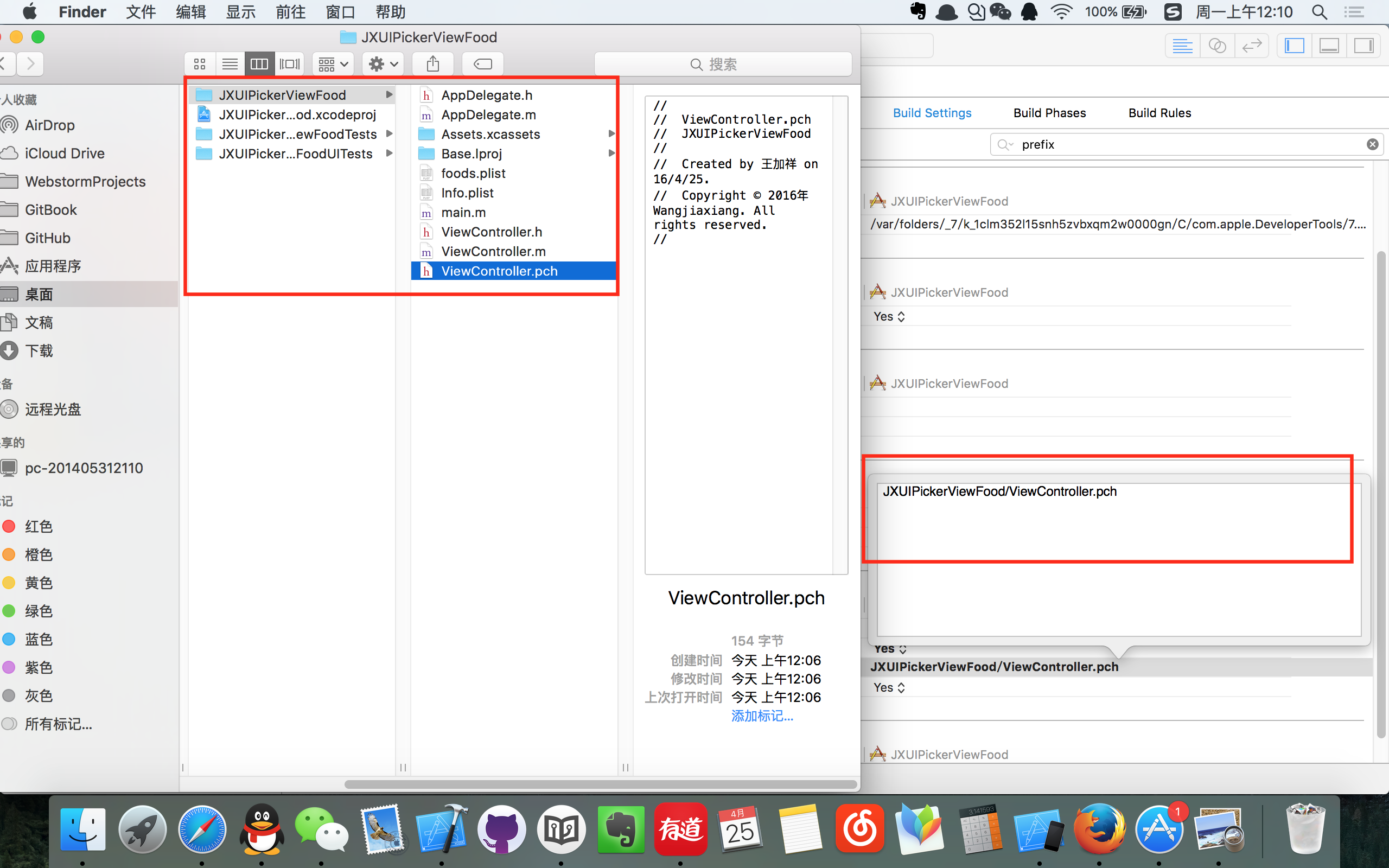Open AirDrop in the sidebar

click(50, 125)
